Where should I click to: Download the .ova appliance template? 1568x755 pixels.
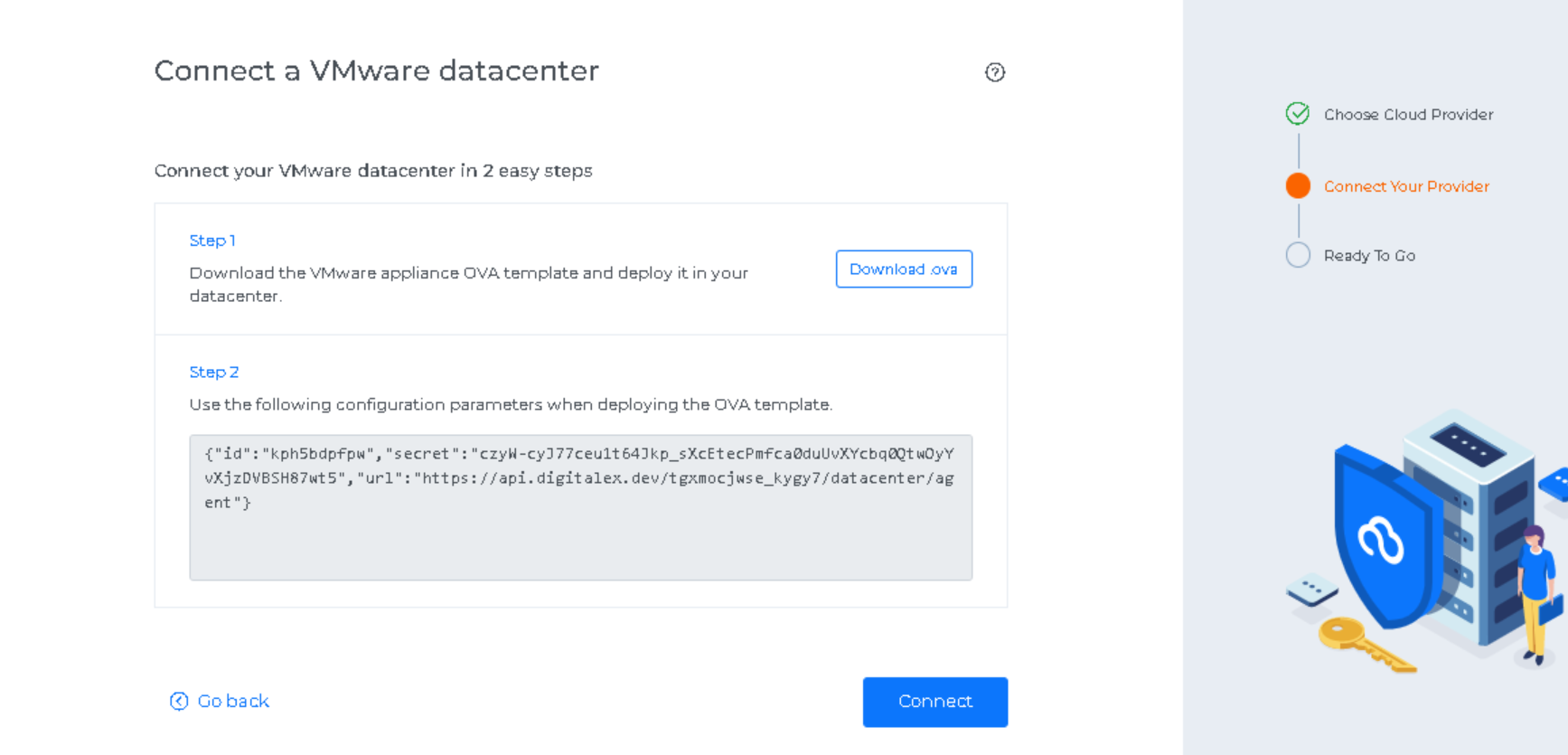903,269
